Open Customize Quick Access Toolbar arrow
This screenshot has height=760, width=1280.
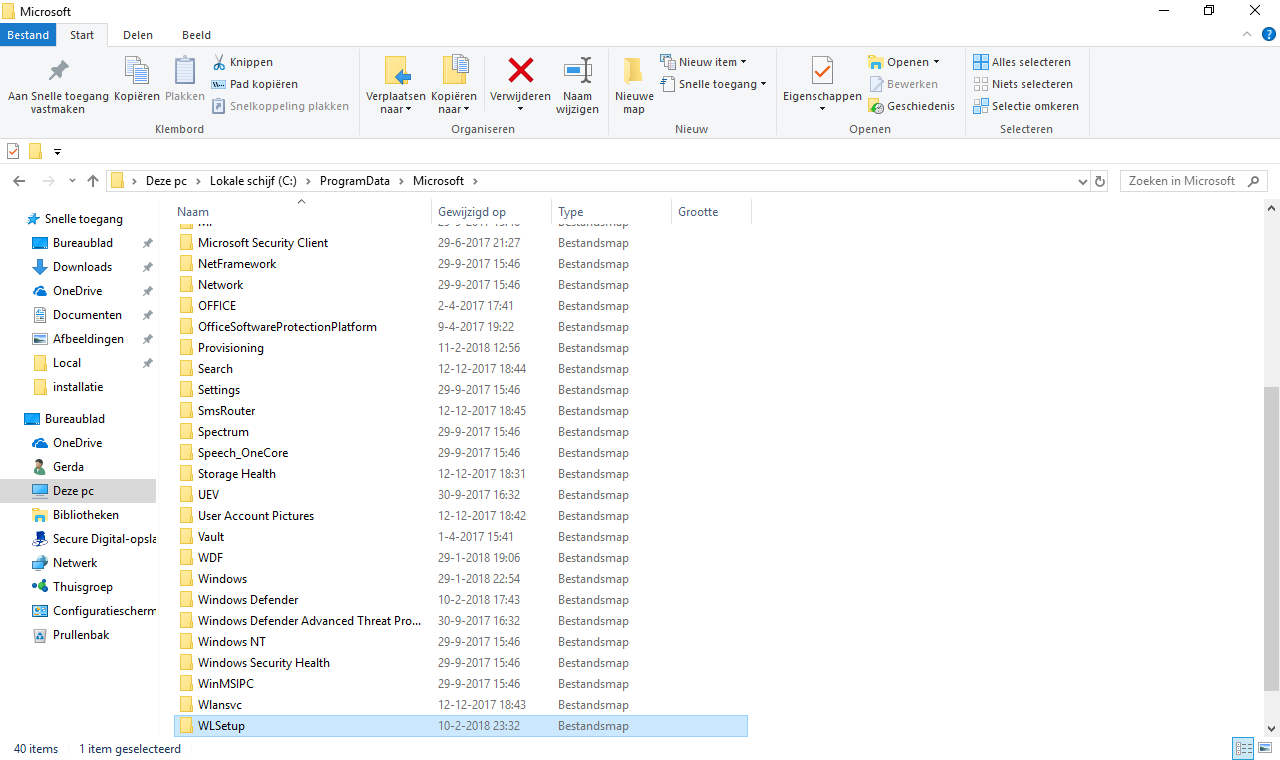pos(57,152)
